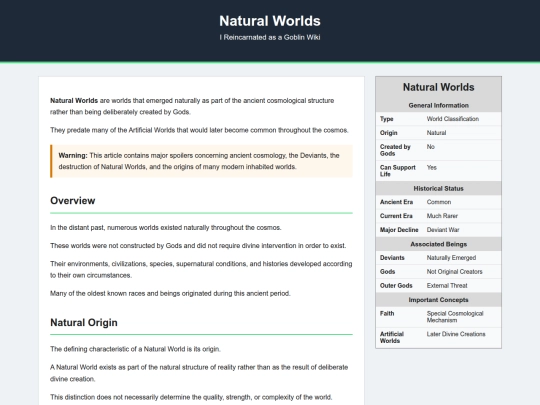Click paragraph starting 'Their environments, civilizations, species'
The height and width of the screenshot is (405, 540).
[x=201, y=269]
